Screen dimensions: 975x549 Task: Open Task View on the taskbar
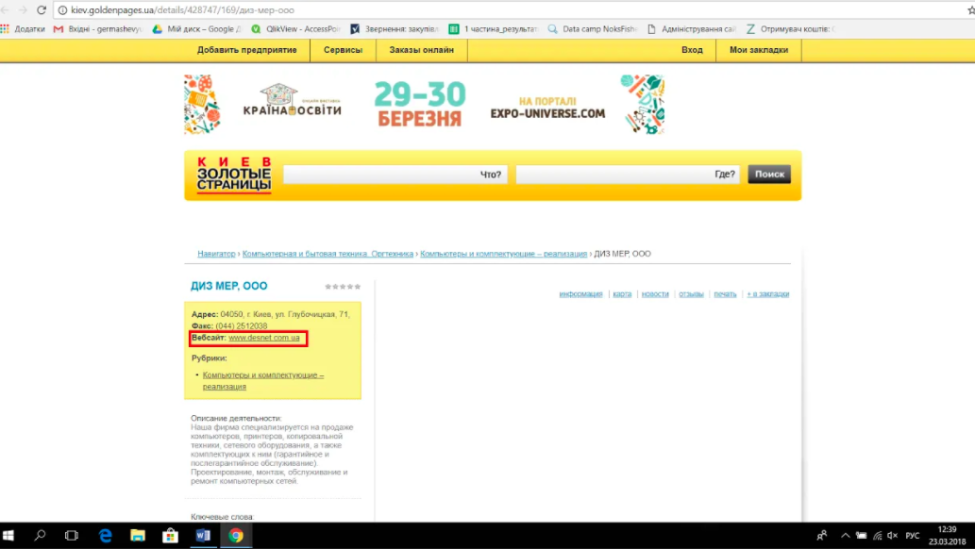[x=72, y=536]
